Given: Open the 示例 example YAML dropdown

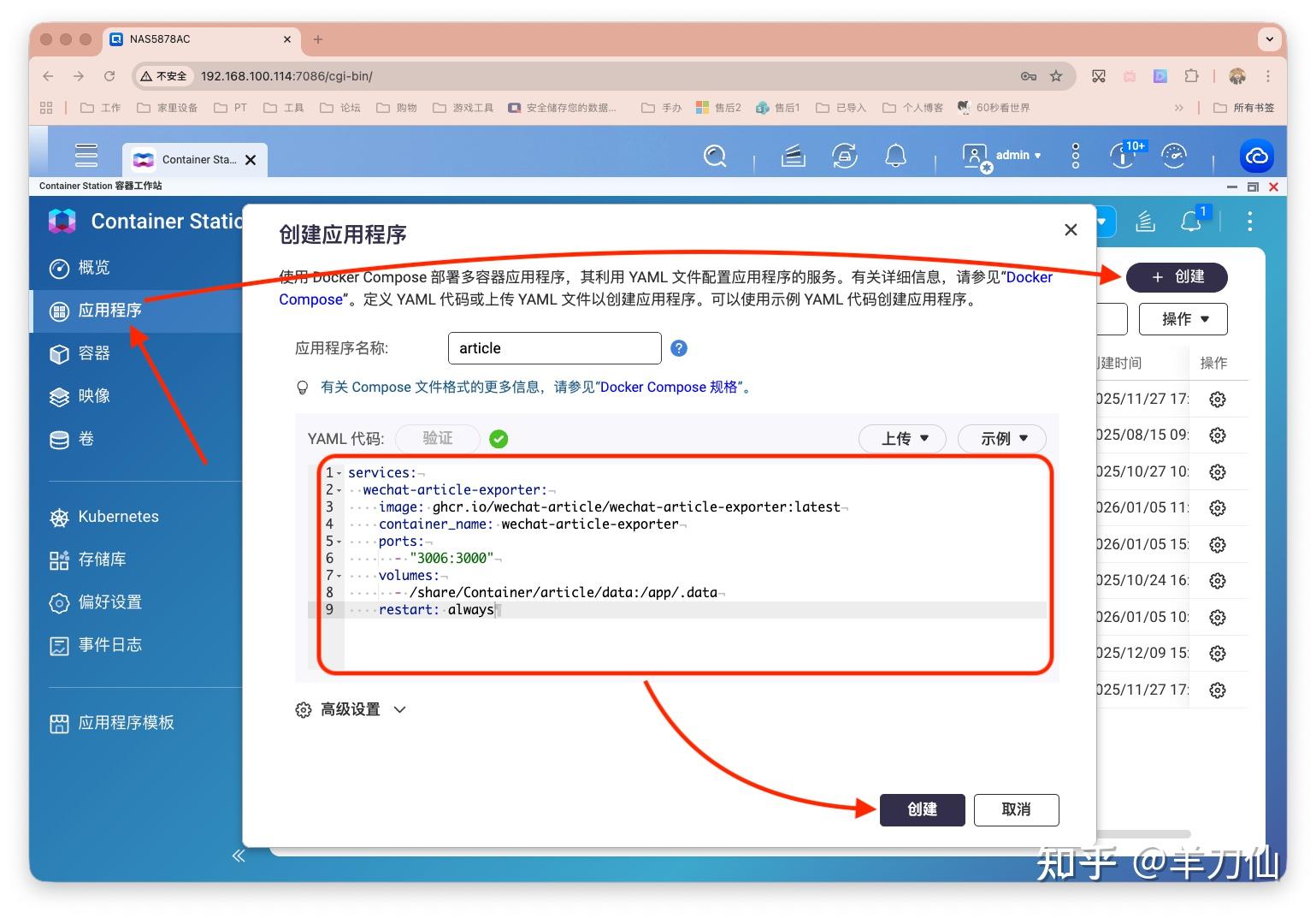Looking at the screenshot, I should click(x=1000, y=438).
